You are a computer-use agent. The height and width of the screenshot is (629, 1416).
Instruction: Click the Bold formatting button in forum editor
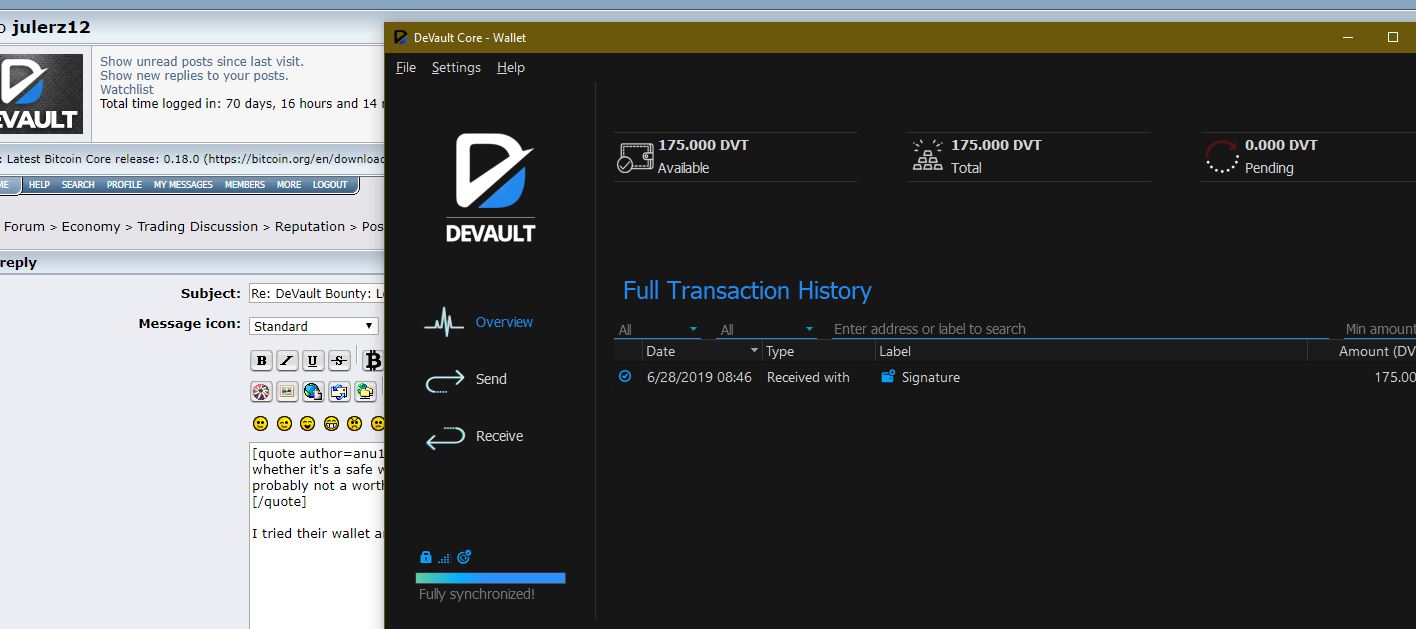tap(262, 361)
